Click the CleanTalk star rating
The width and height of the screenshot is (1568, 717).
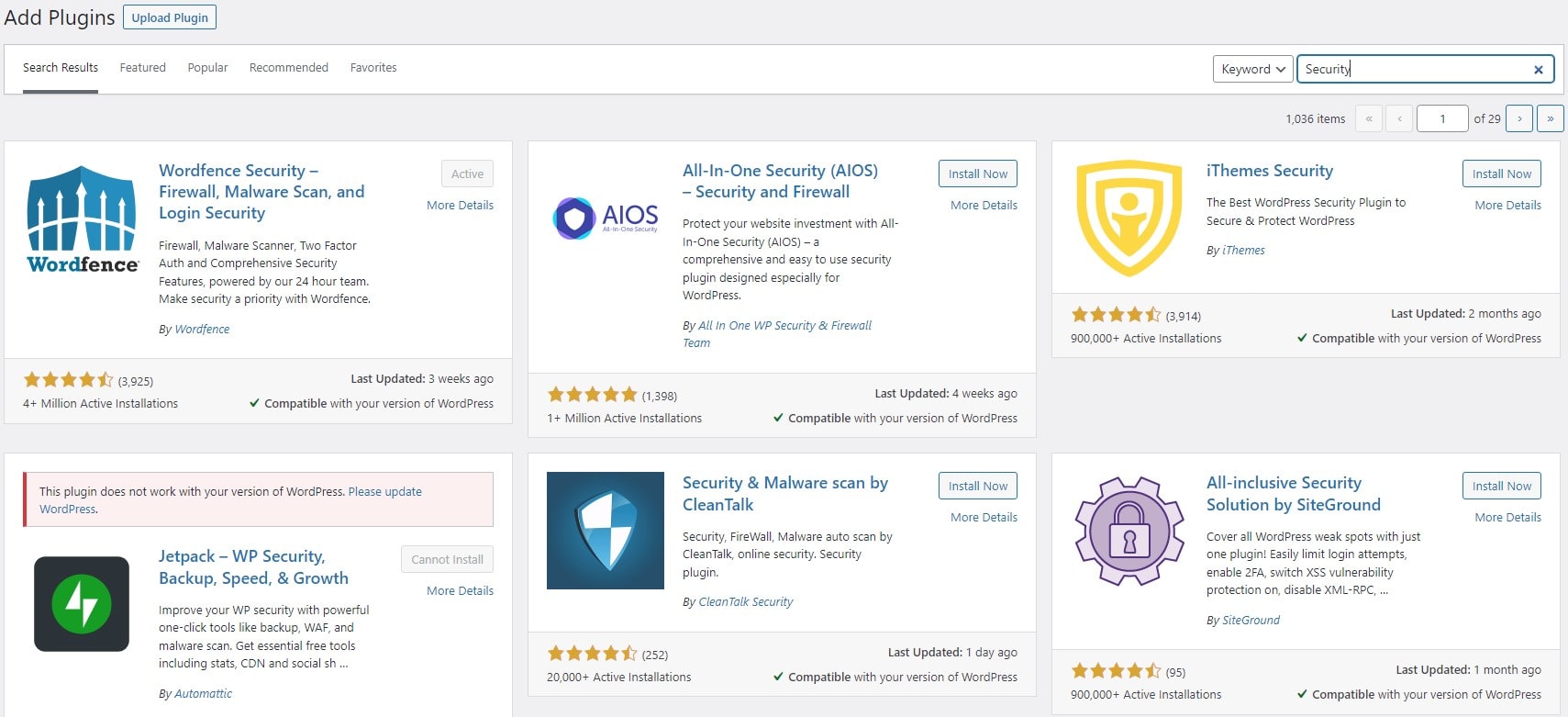point(592,654)
